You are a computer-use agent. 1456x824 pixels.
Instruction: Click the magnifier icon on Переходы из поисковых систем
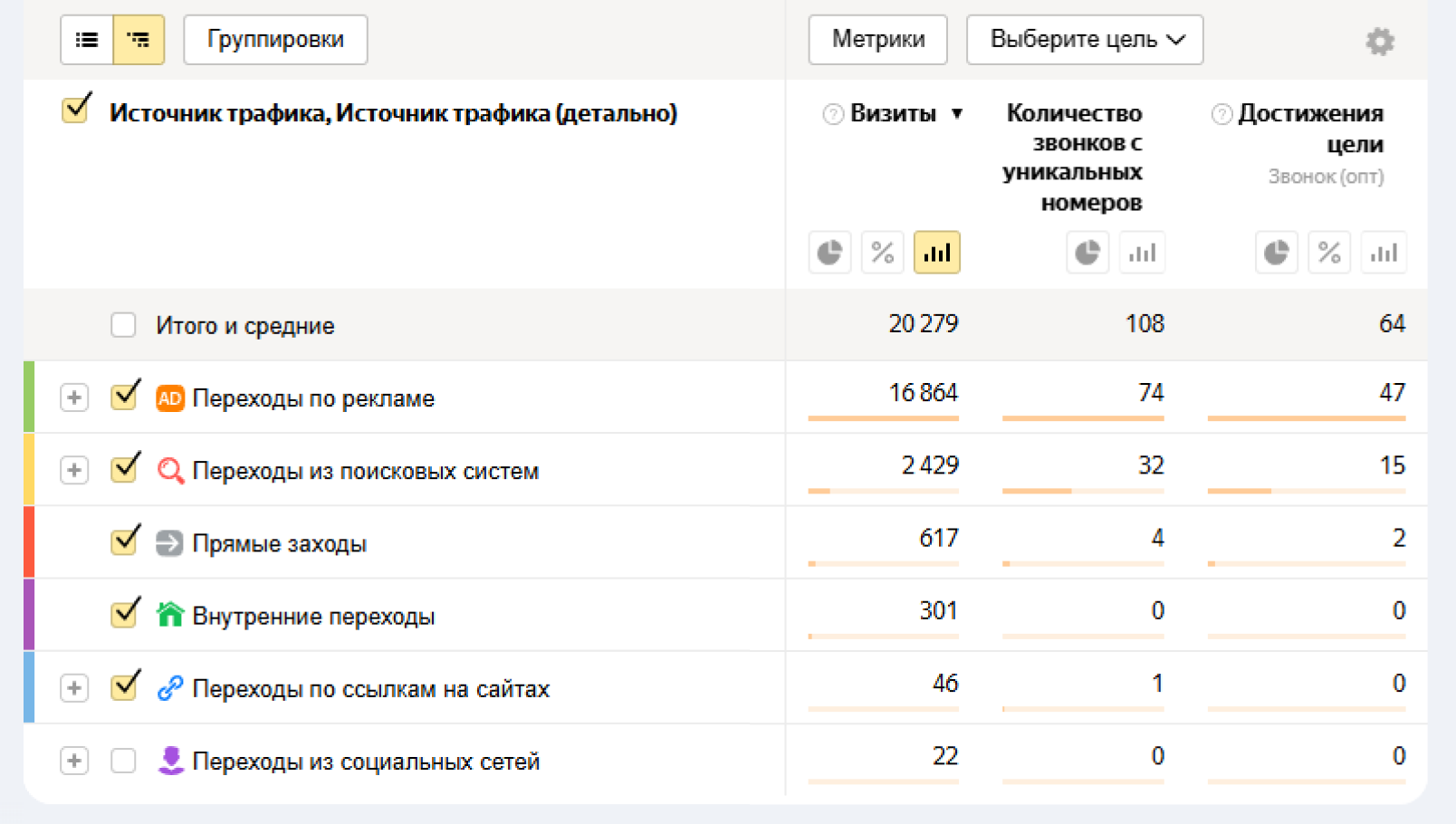(x=168, y=470)
